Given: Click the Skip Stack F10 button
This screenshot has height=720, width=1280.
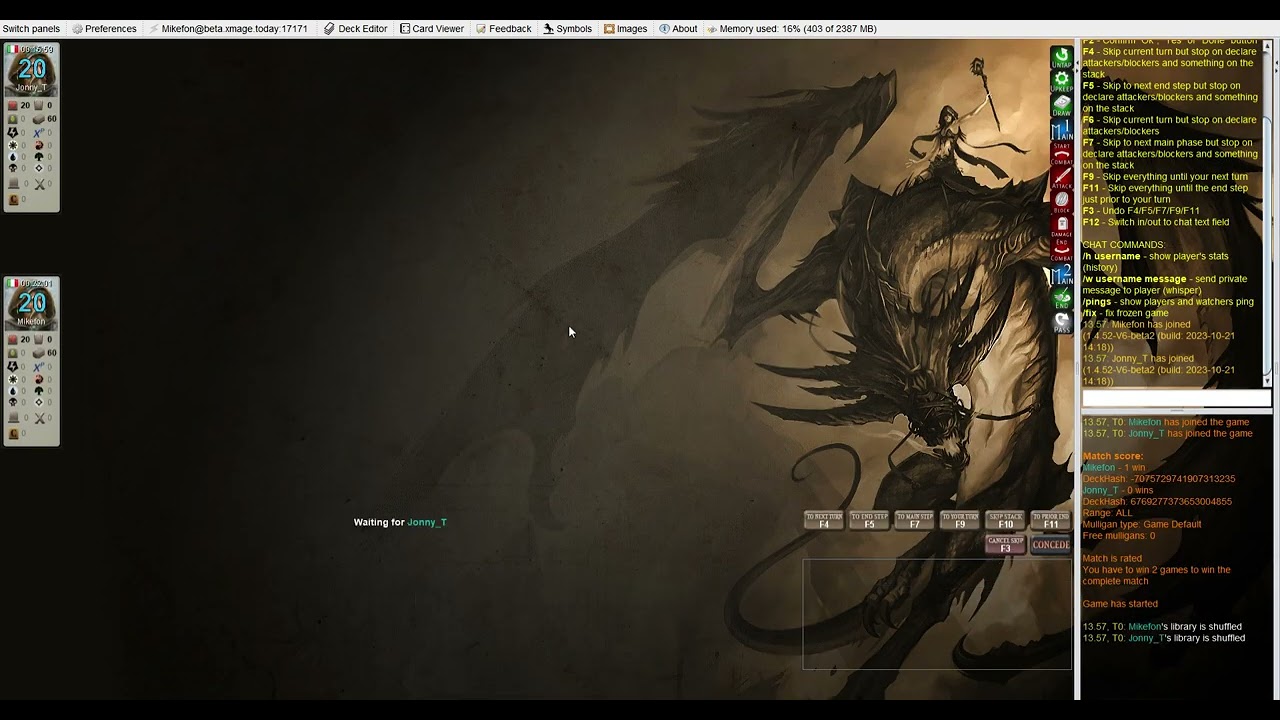Looking at the screenshot, I should point(1005,520).
